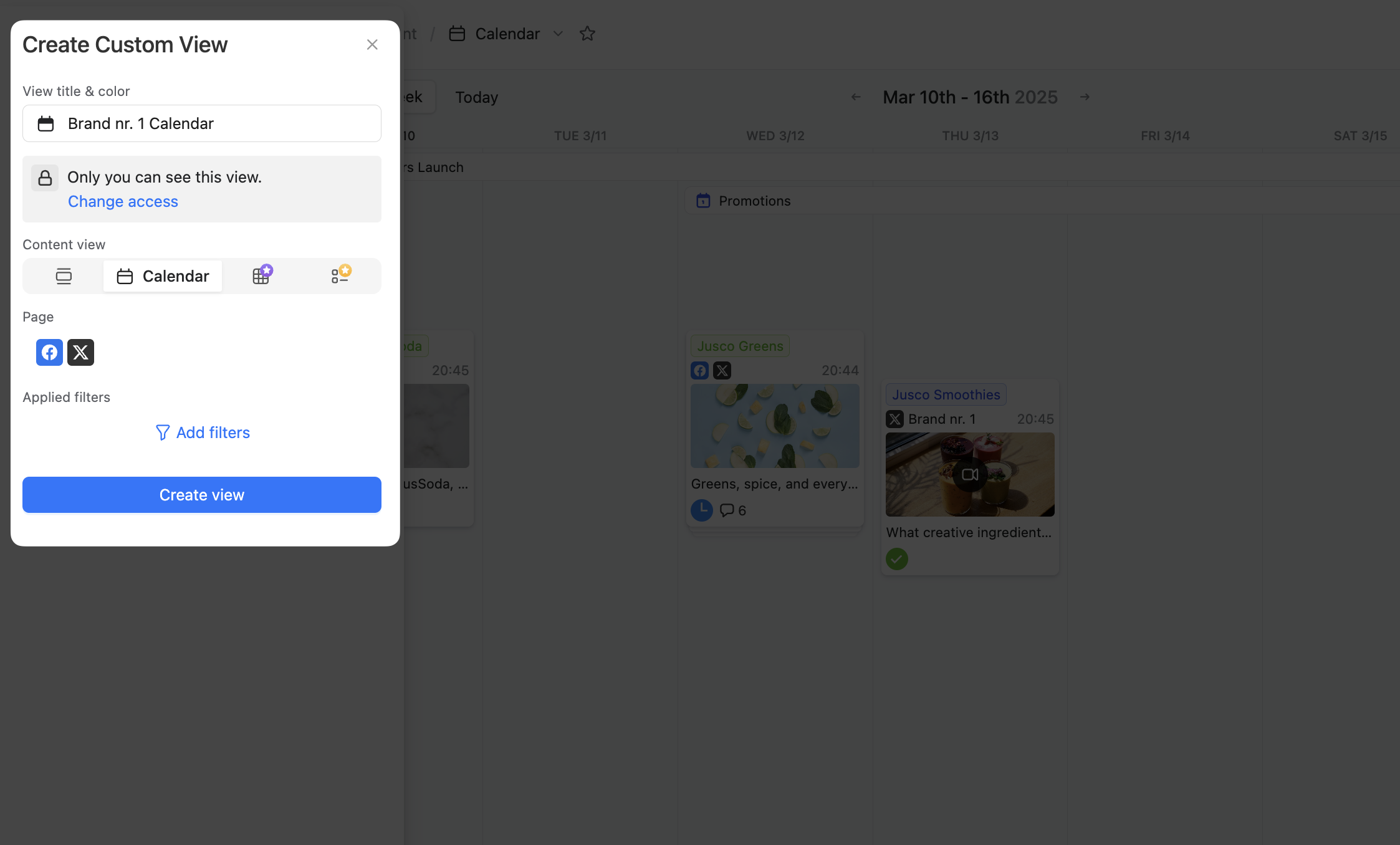
Task: Select the Grid content view icon
Action: (x=261, y=276)
